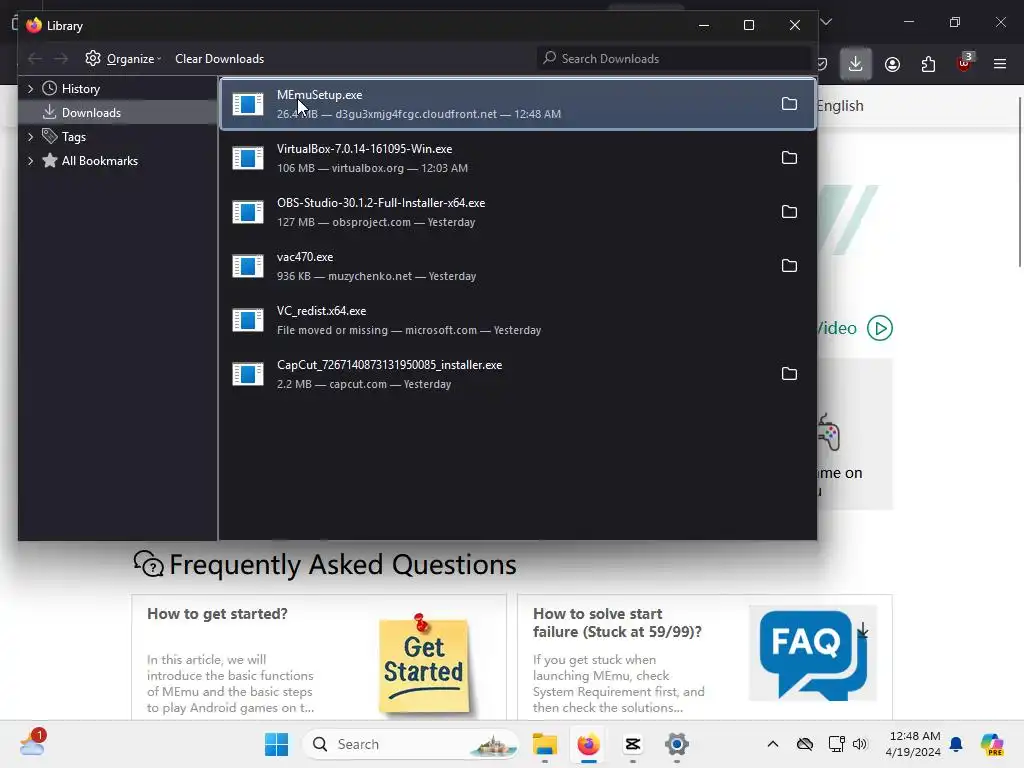This screenshot has height=768, width=1024.
Task: Click the Library forward arrow
Action: [x=61, y=59]
